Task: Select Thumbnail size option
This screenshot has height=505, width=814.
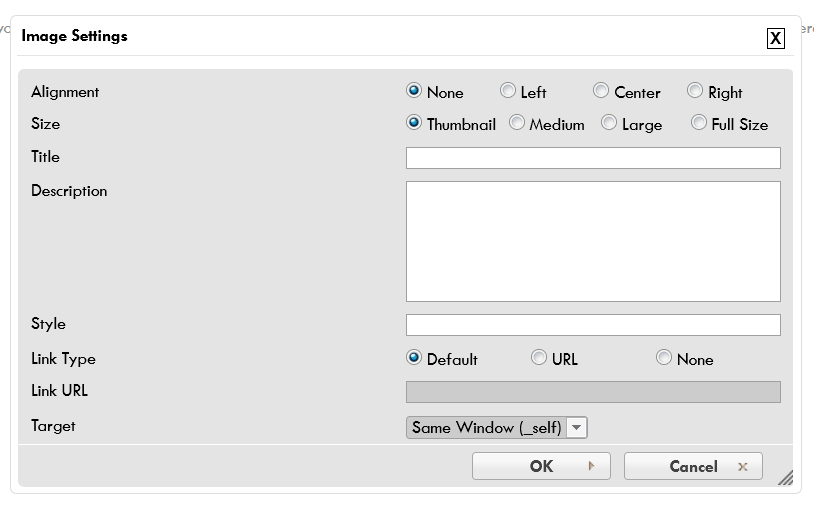Action: coord(414,123)
